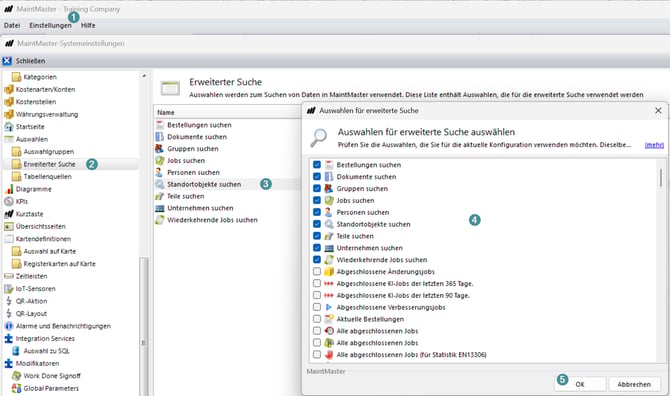Uncheck Dokumente suchen in the dialog

[x=317, y=176]
